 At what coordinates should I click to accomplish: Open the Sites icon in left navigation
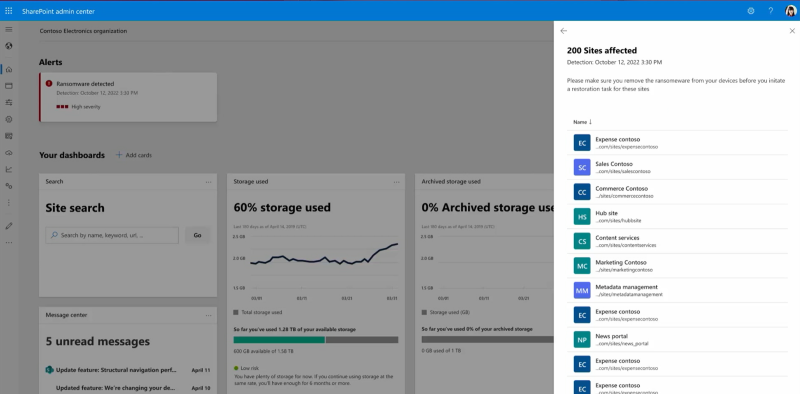(x=9, y=86)
